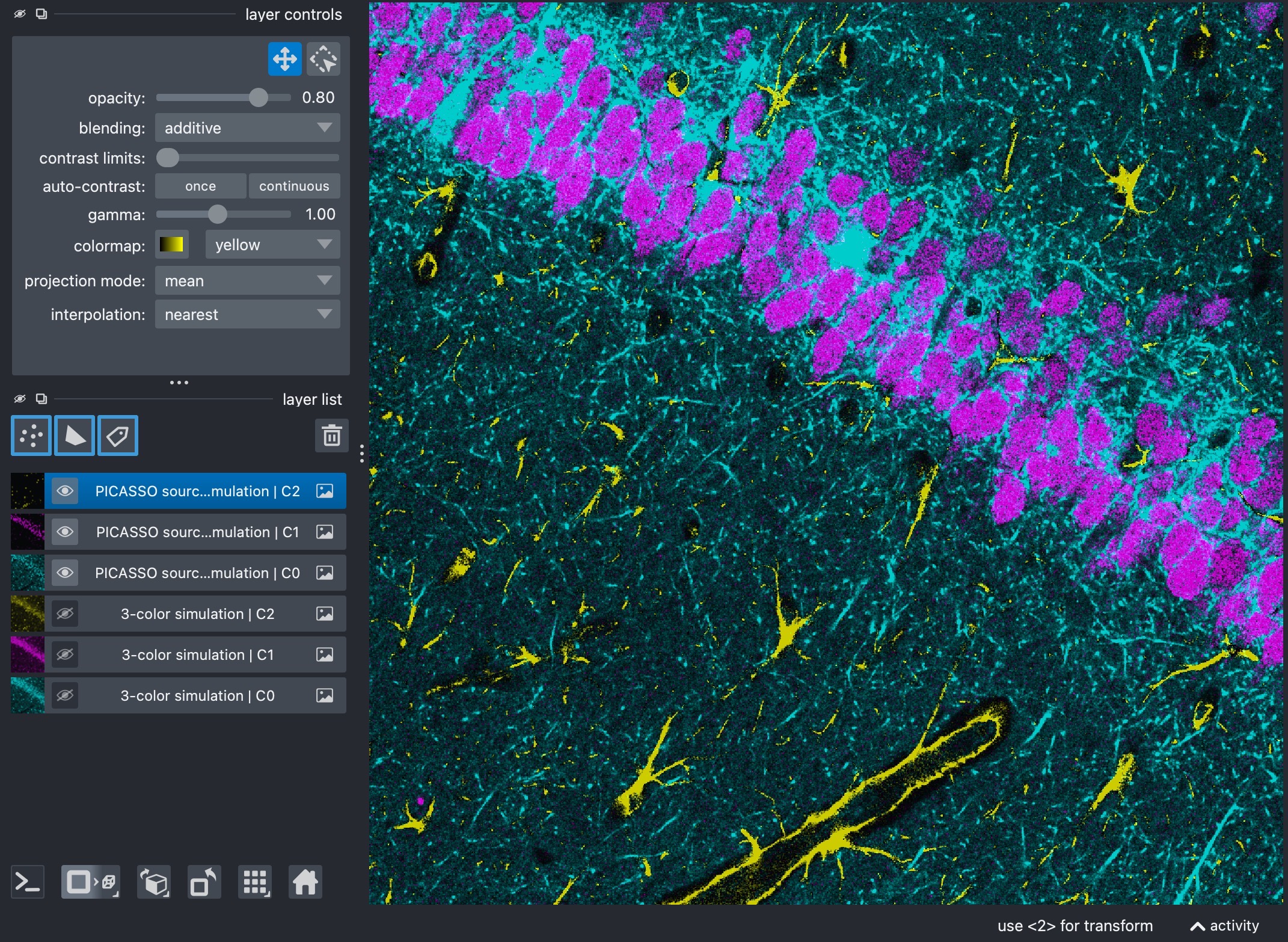Viewport: 1288px width, 942px height.
Task: Click the 3-color simulation C1 thumbnail
Action: click(28, 654)
